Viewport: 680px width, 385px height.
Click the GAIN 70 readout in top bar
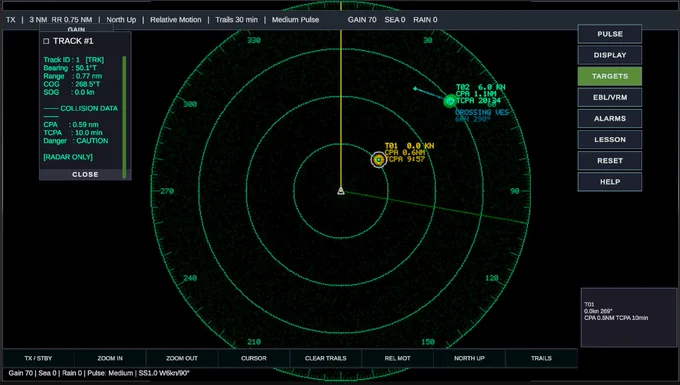pos(362,20)
